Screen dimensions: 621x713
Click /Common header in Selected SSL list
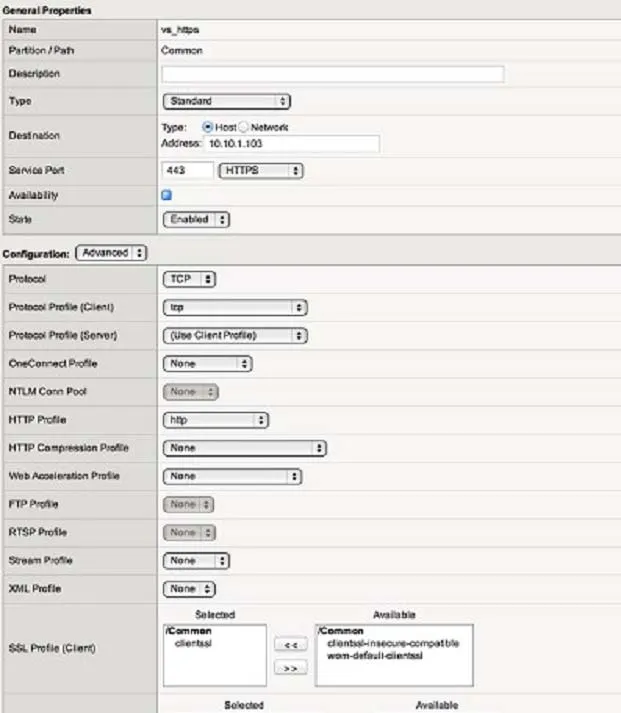(189, 631)
